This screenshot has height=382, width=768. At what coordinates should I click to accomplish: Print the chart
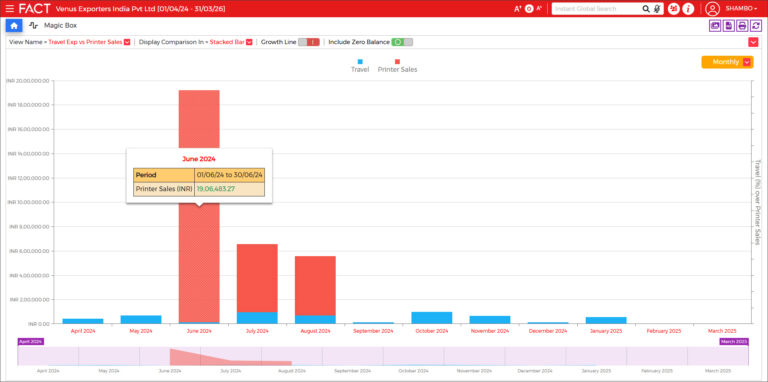(743, 26)
